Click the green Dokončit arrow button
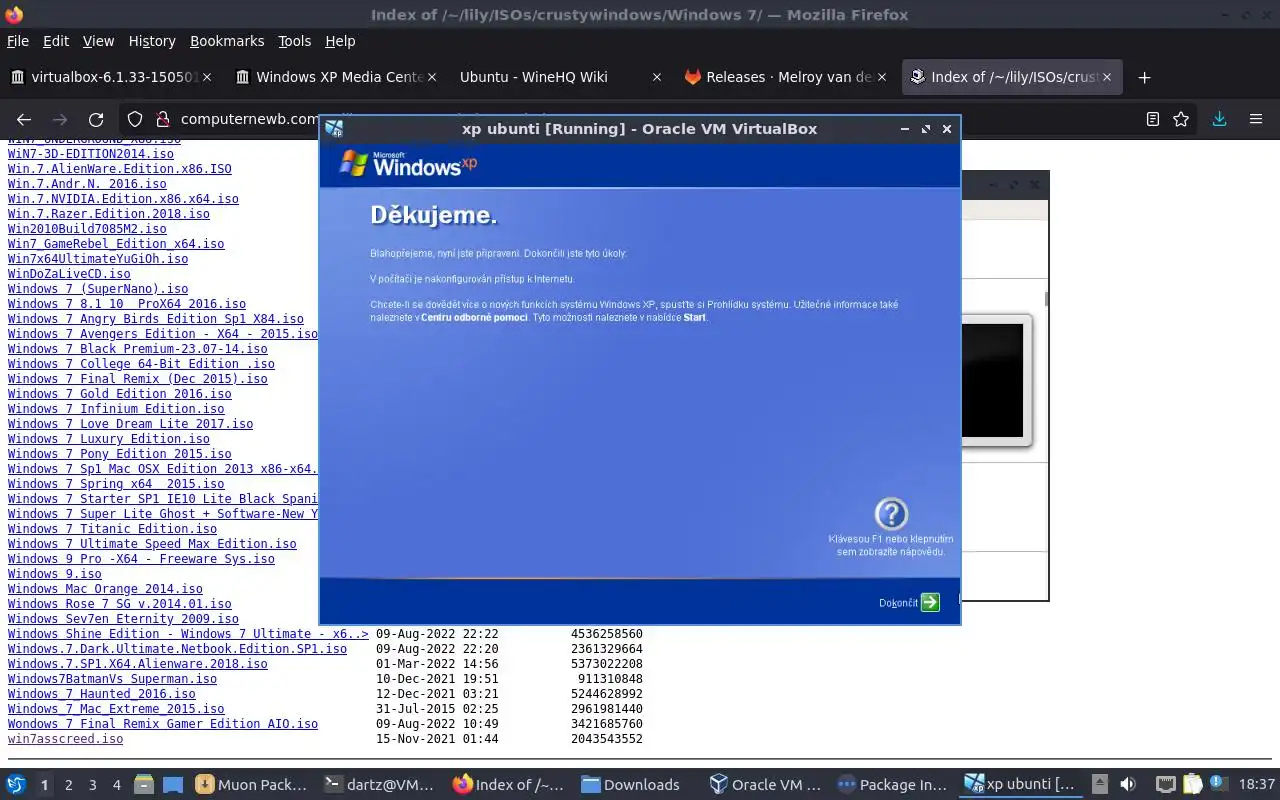Viewport: 1280px width, 800px height. tap(930, 602)
